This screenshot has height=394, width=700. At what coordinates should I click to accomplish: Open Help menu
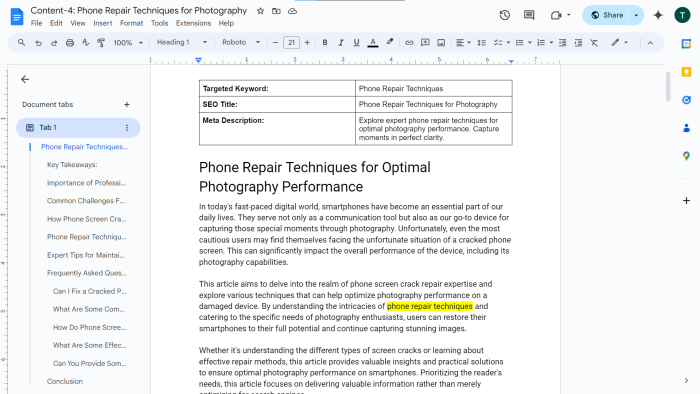point(226,23)
